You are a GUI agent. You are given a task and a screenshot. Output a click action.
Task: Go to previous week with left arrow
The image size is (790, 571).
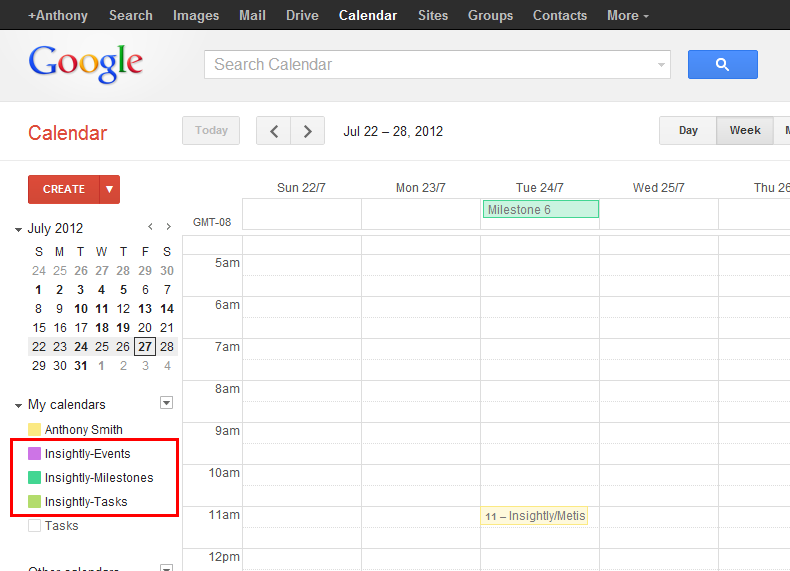[x=274, y=131]
